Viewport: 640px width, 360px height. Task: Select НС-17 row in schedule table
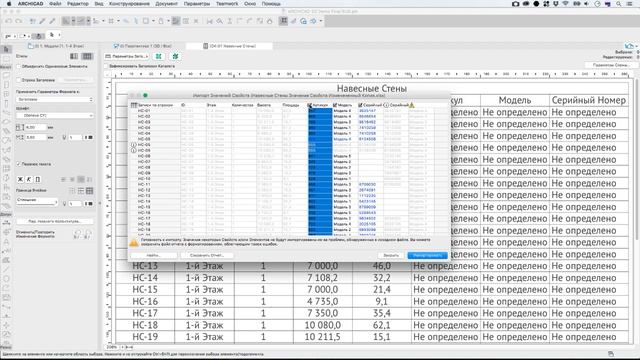(372, 313)
